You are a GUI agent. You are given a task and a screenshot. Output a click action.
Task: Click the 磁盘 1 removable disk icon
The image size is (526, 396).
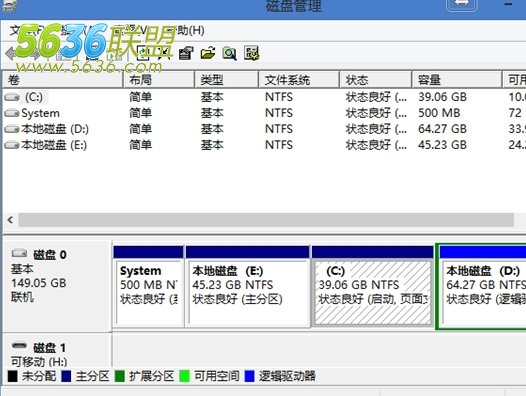tap(19, 345)
